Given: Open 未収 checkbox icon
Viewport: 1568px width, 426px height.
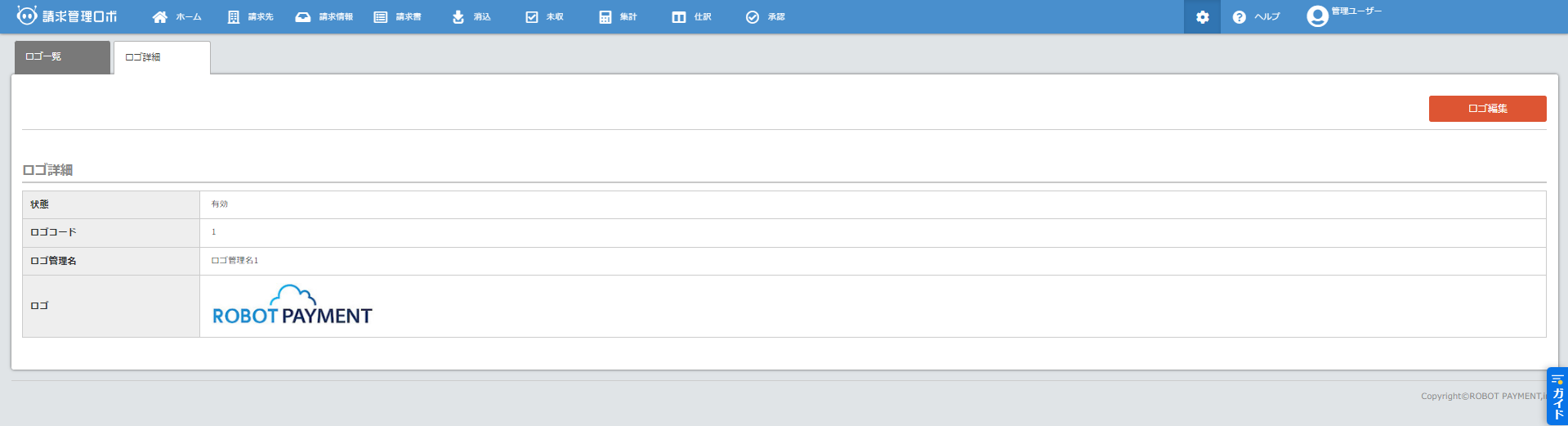Looking at the screenshot, I should (x=532, y=17).
